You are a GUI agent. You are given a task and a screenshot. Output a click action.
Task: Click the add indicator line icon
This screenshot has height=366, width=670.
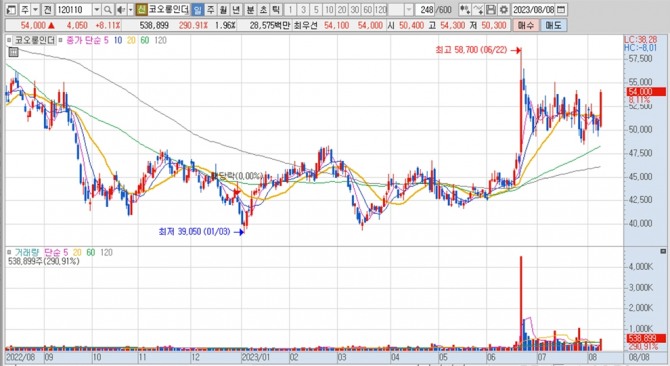coord(479,9)
